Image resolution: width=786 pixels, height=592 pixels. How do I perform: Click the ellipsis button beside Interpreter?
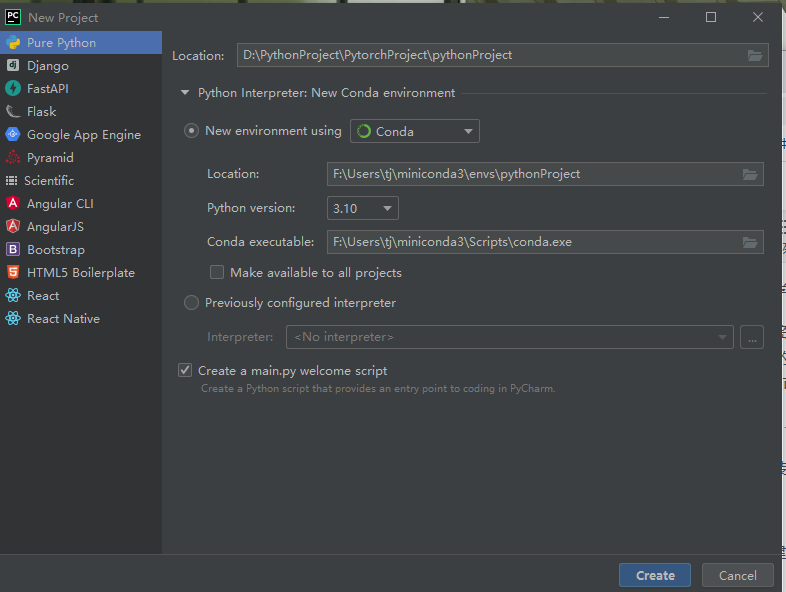coord(752,337)
